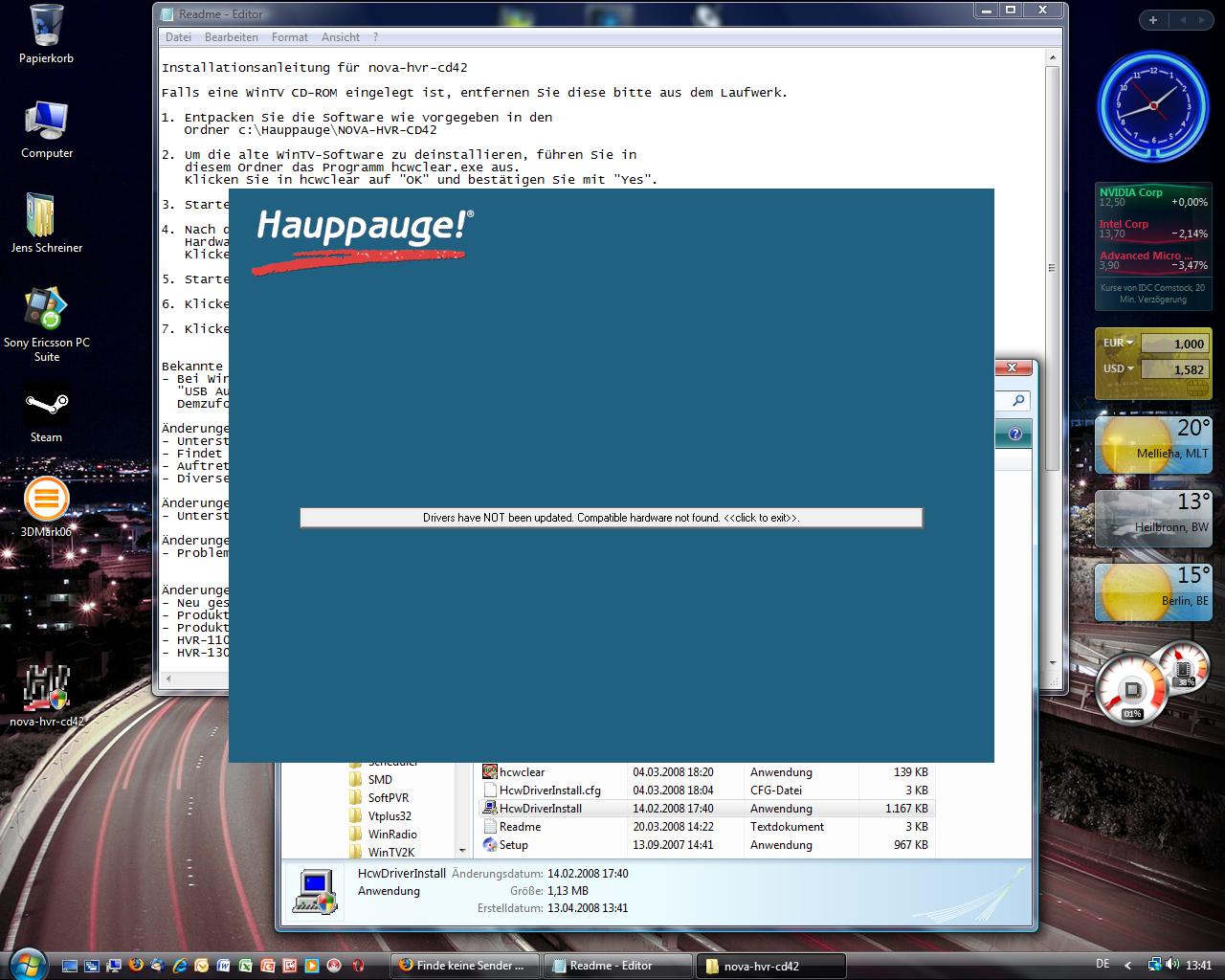This screenshot has height=980, width=1225.
Task: Switch to Readme - Editor taskbar button
Action: (618, 966)
